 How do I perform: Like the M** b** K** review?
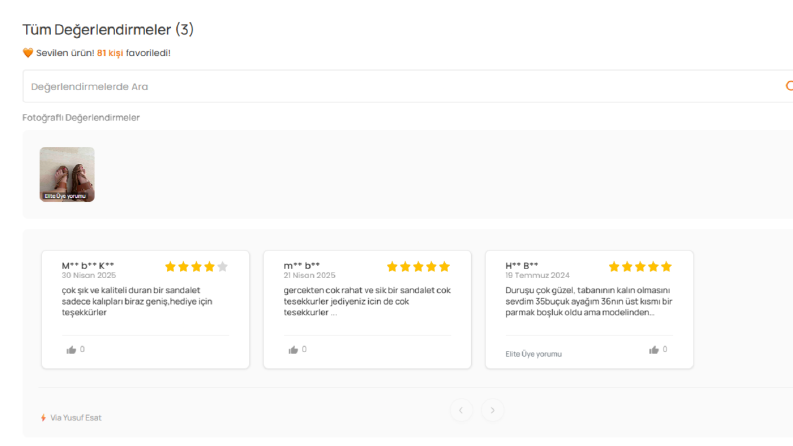tap(71, 349)
